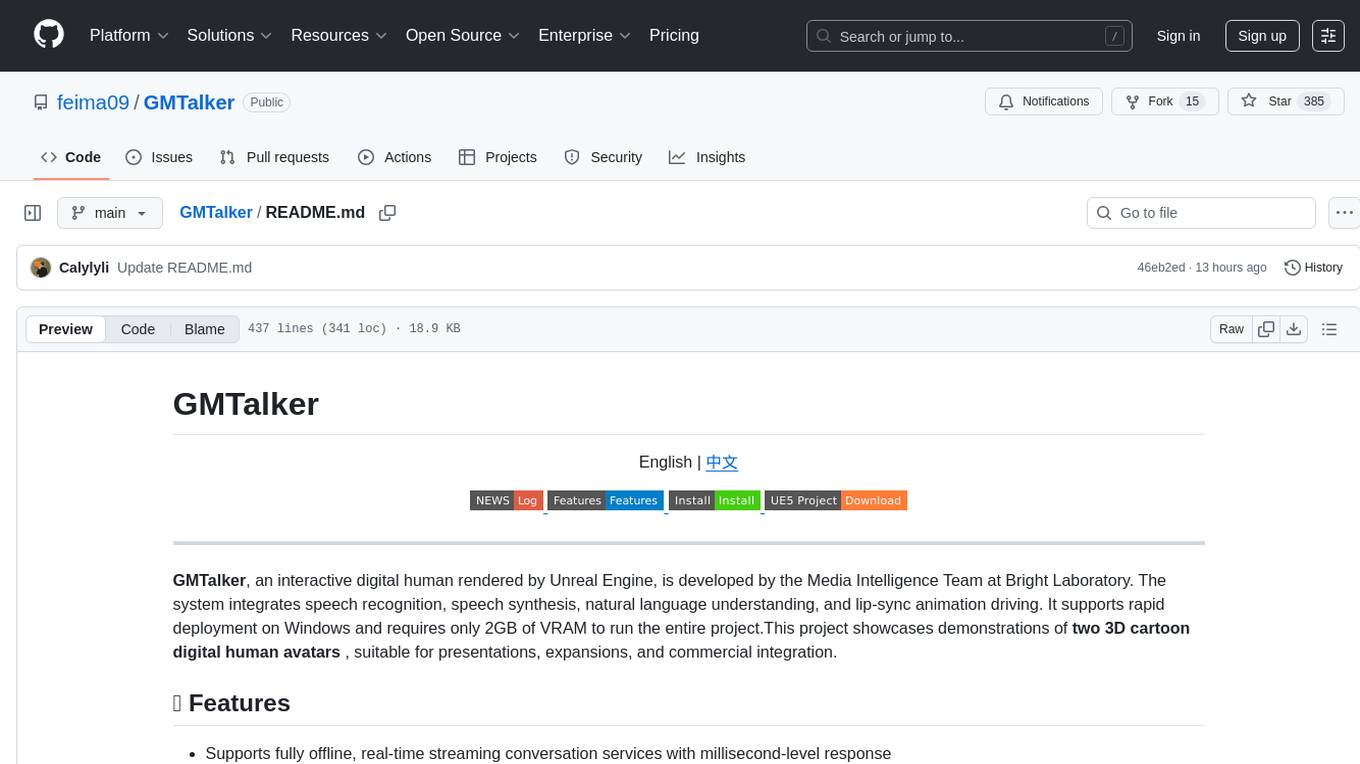This screenshot has width=1360, height=764.
Task: Click the '437 lines (341 loc) · 18.9 KB' text
Action: click(x=354, y=329)
